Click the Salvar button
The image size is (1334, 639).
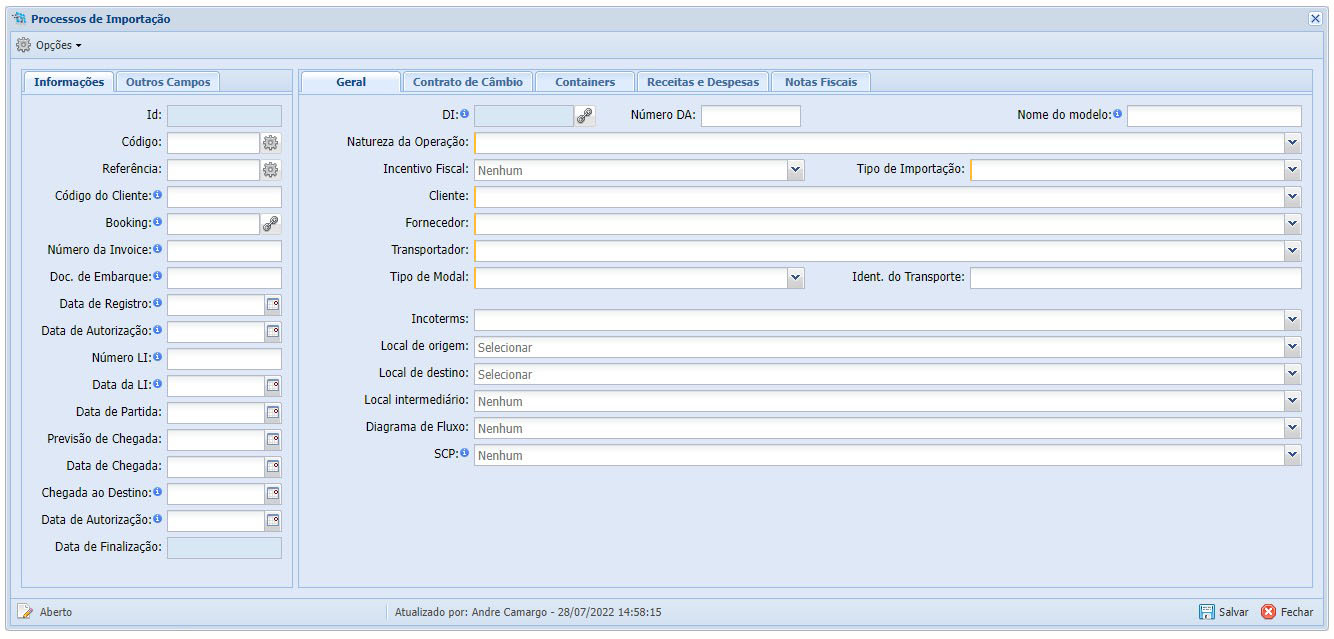click(1224, 612)
